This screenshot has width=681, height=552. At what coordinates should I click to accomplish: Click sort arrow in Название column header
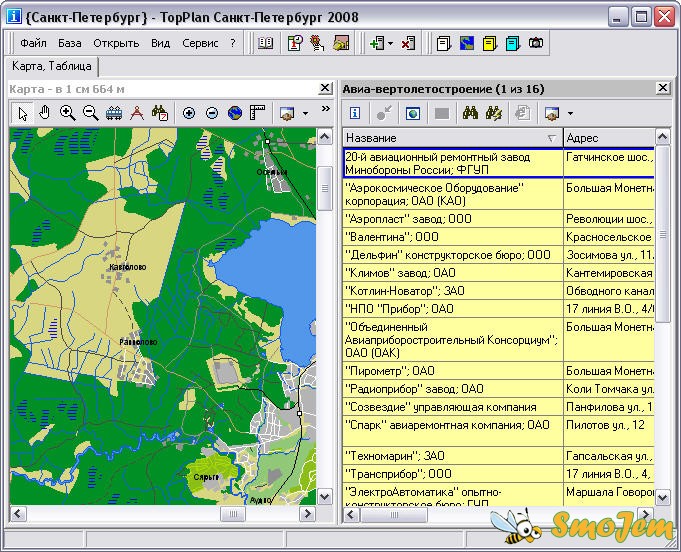tap(552, 139)
